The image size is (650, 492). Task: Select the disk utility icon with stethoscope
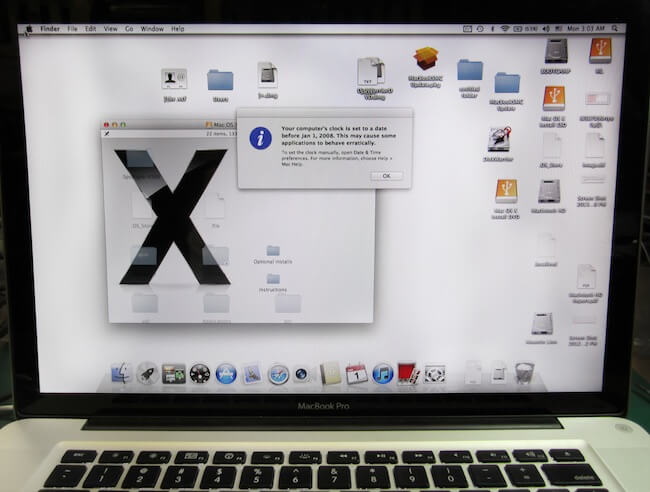pyautogui.click(x=499, y=139)
